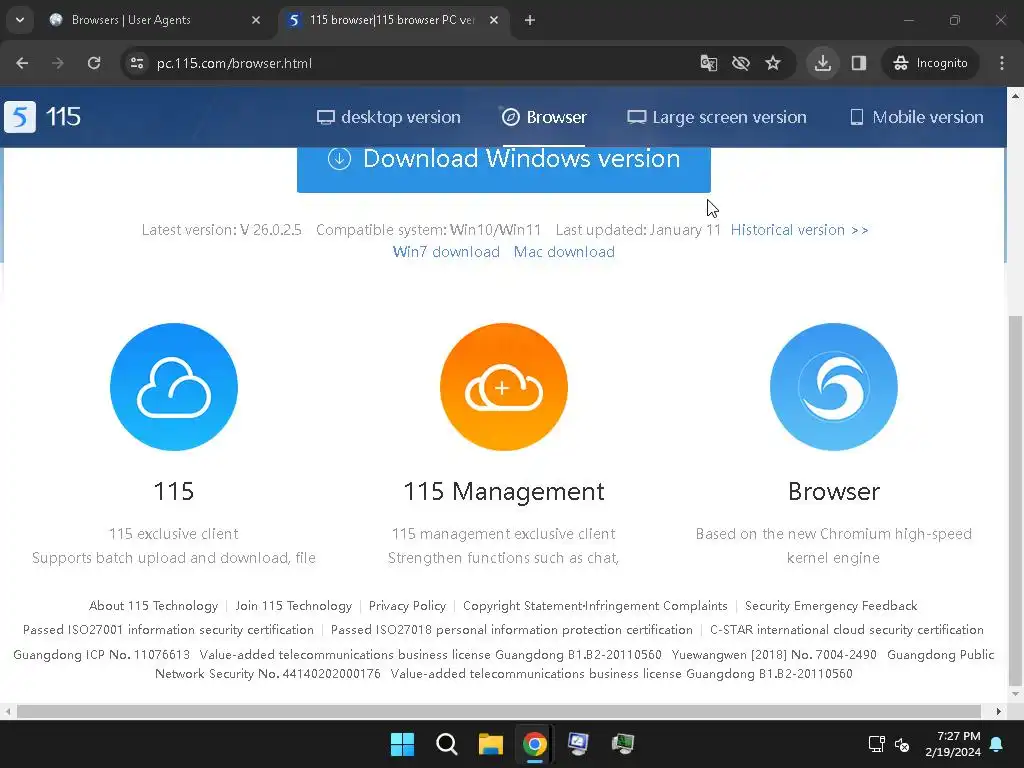The width and height of the screenshot is (1024, 768).
Task: Open Historical version link
Action: (799, 230)
